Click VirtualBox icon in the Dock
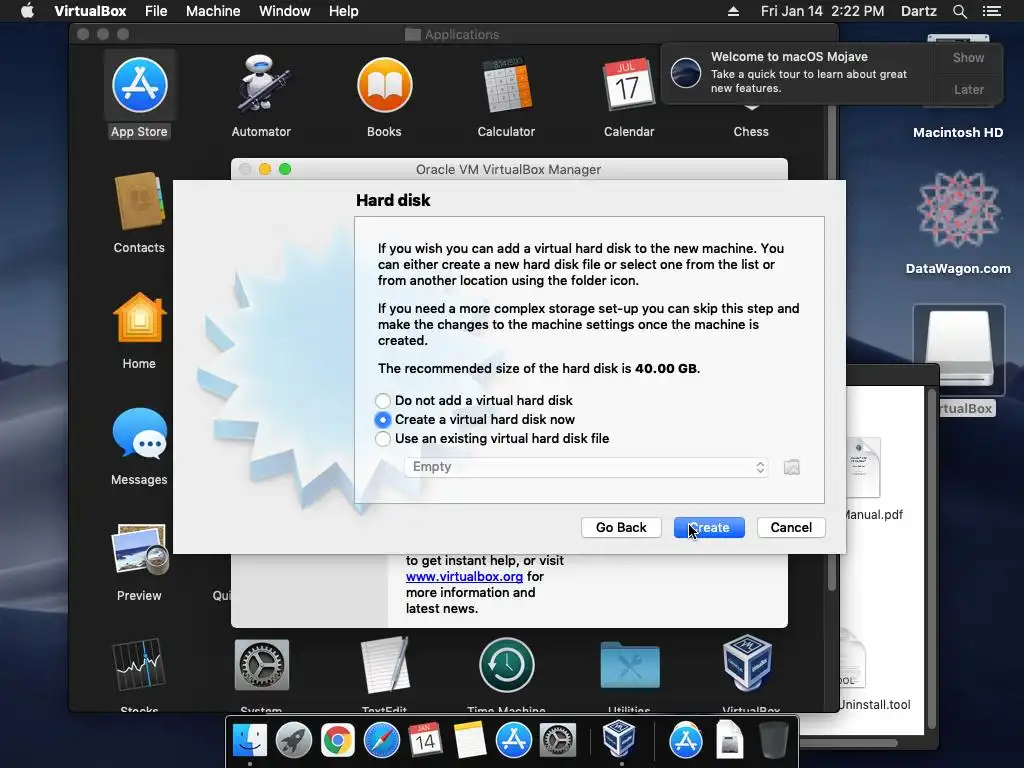1024x768 pixels. 619,740
